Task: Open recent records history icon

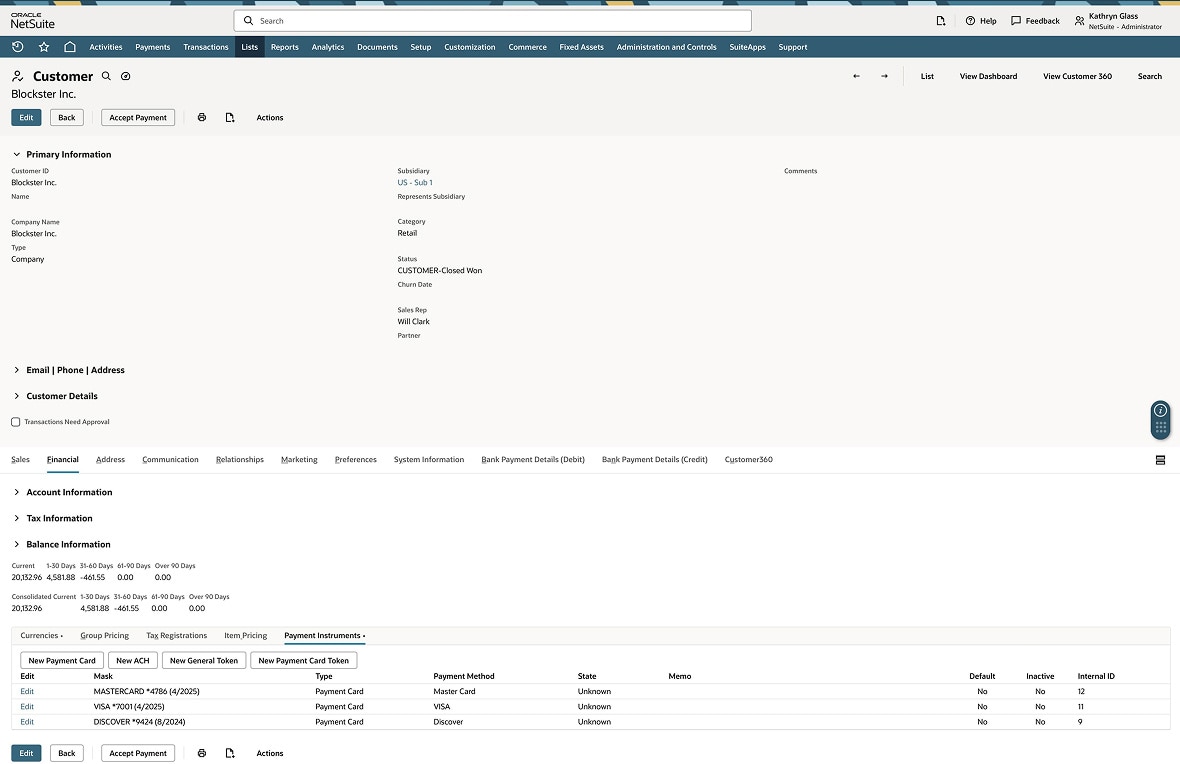Action: tap(17, 46)
